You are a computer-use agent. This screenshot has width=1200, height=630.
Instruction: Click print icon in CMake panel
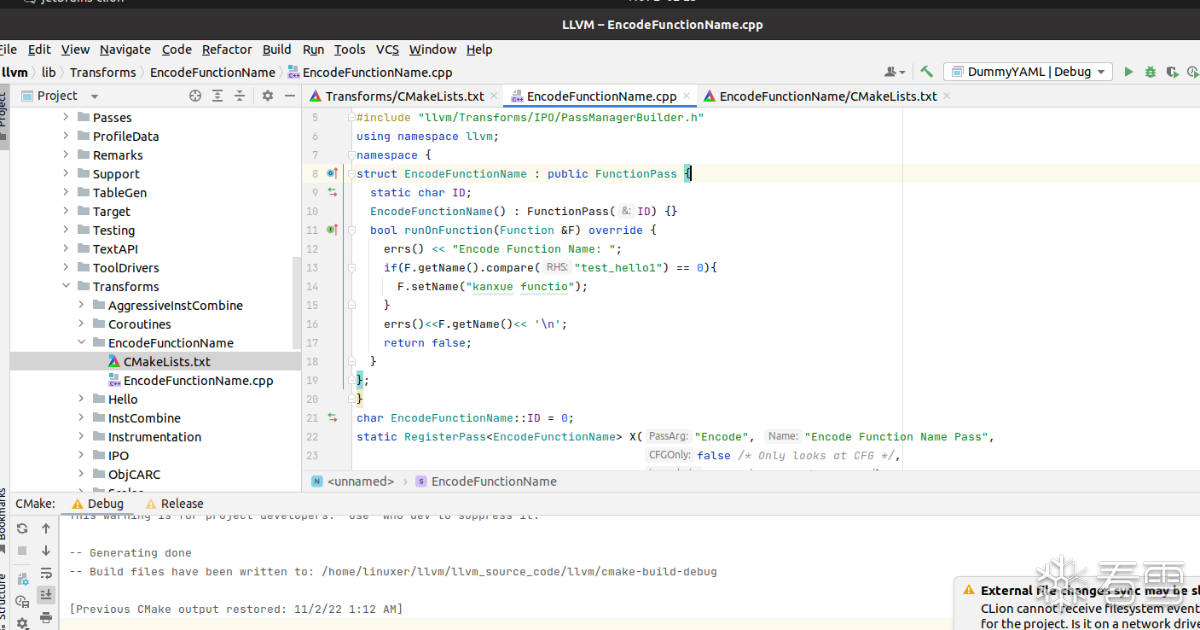(46, 618)
